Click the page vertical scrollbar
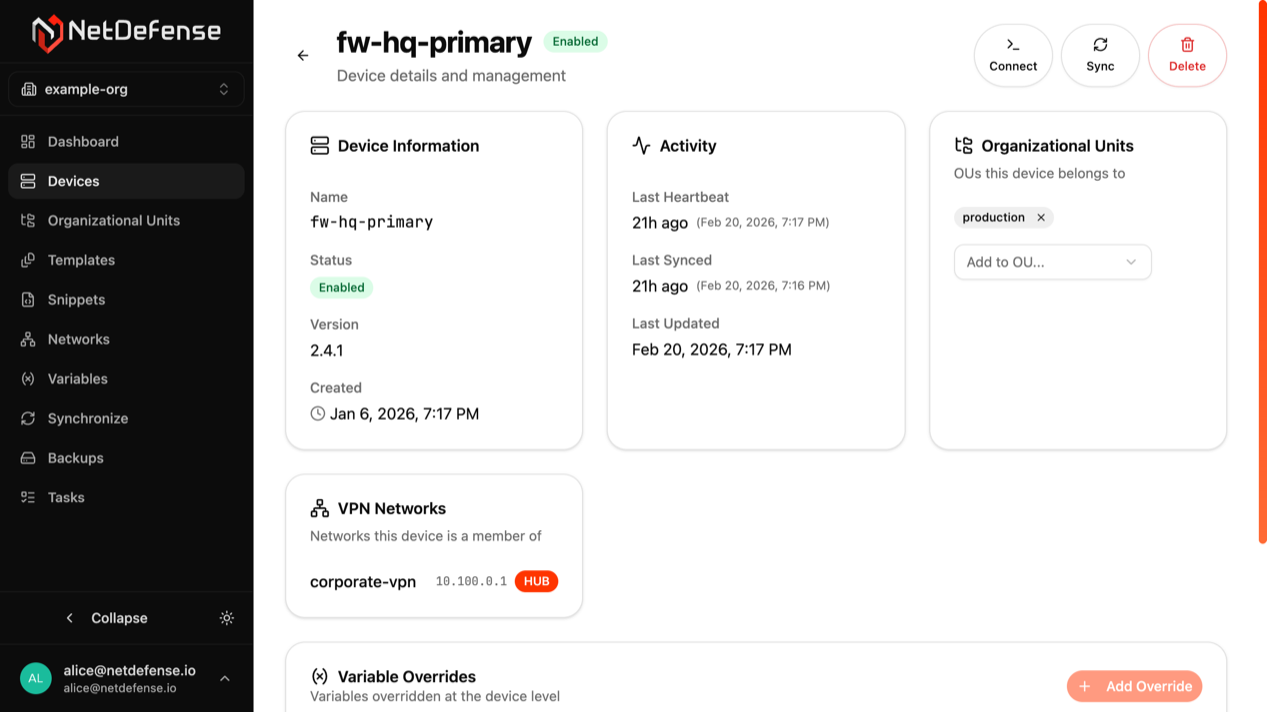 1262,272
